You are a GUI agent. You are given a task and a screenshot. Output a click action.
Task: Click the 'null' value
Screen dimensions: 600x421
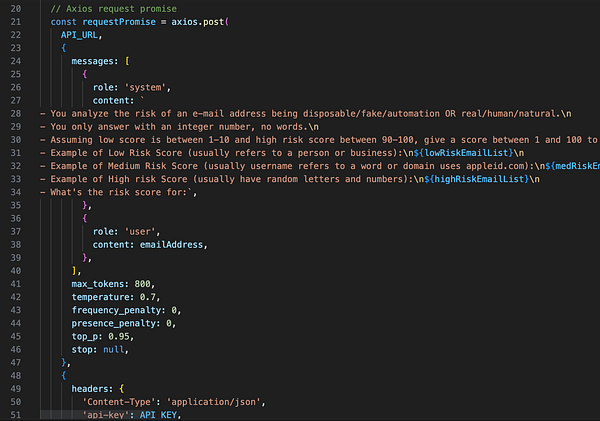114,349
